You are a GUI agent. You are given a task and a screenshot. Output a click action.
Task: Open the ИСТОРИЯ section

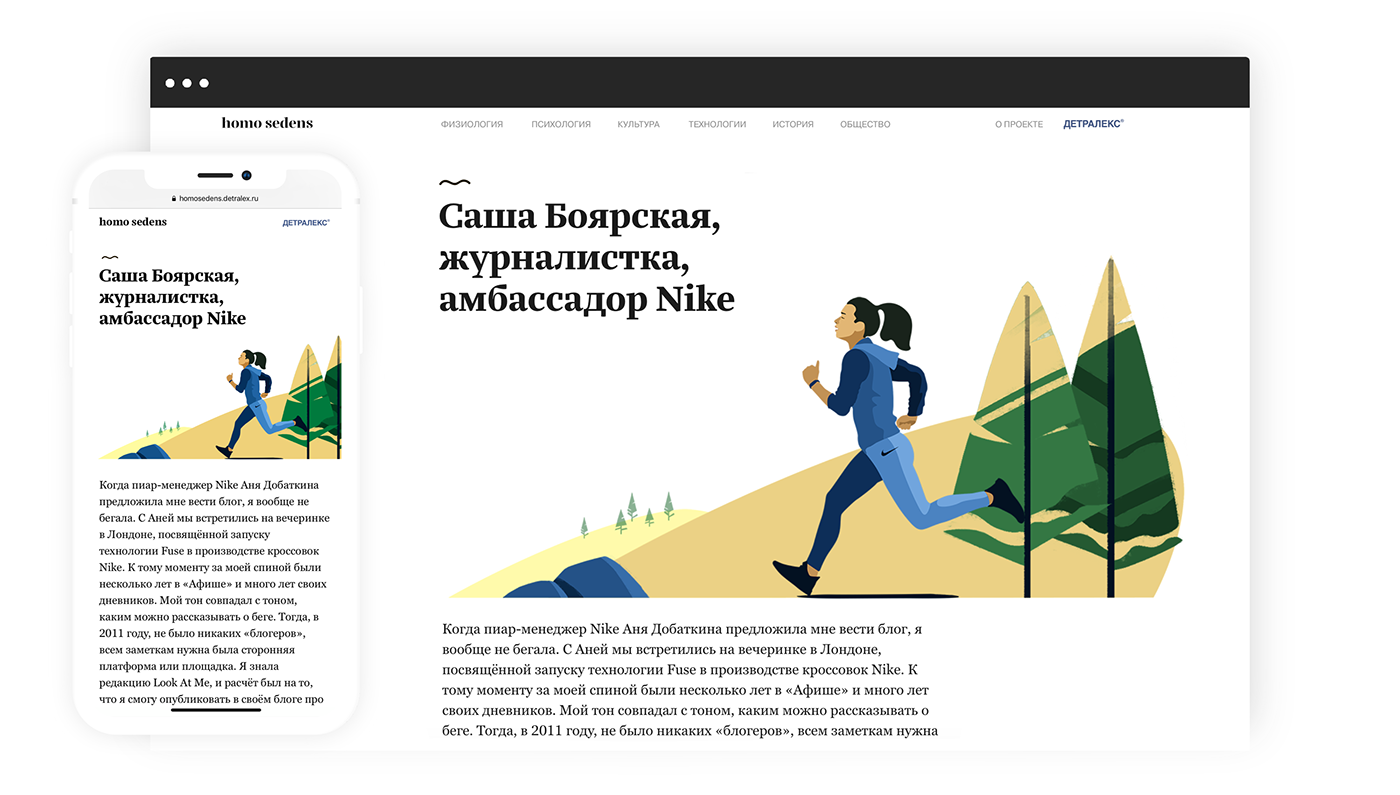793,125
